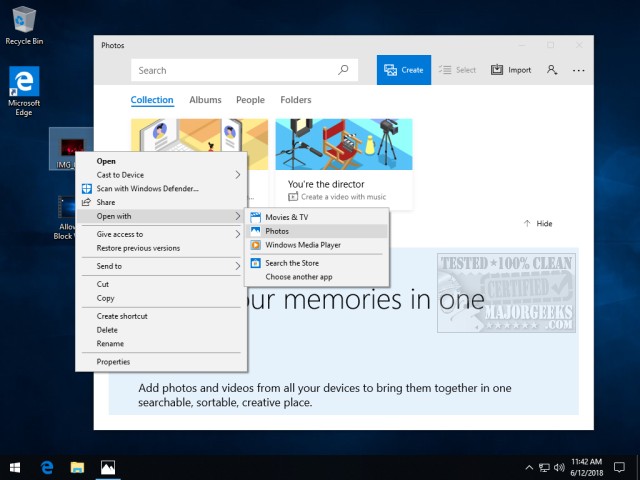Viewport: 640px width, 480px height.
Task: Open the You're the director card image
Action: point(344,144)
